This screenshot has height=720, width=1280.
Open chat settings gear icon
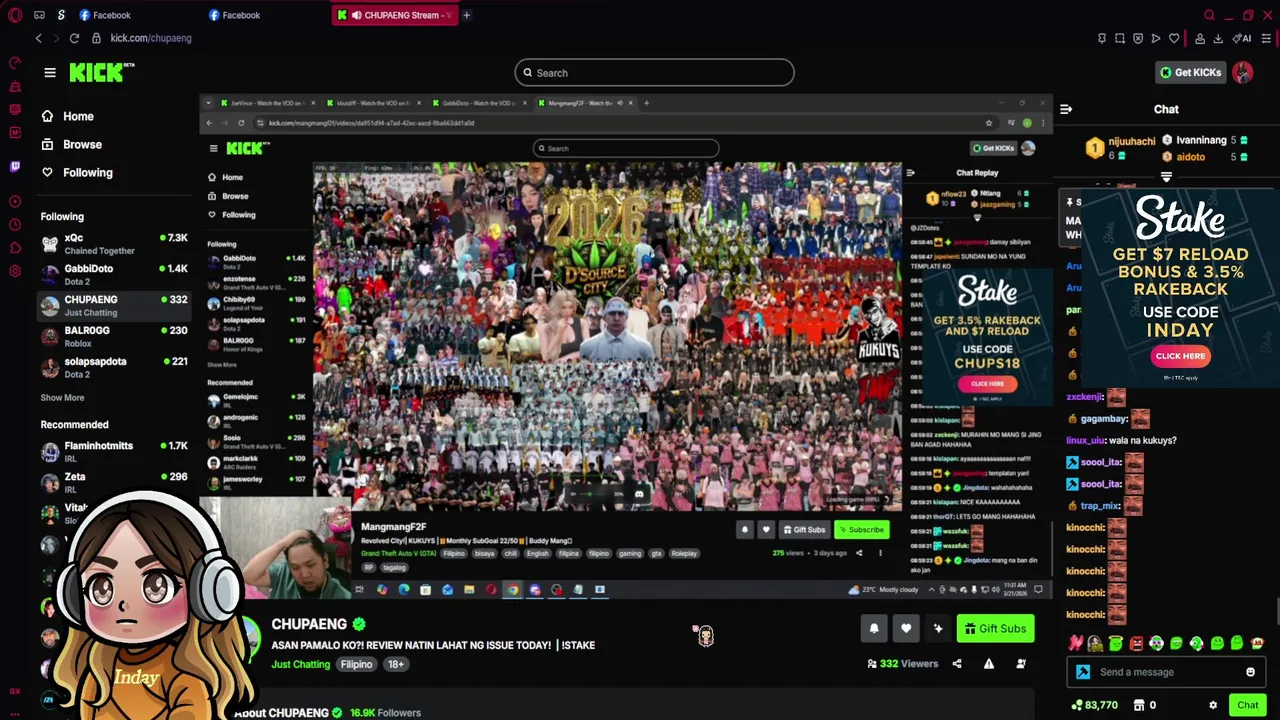coord(1213,705)
